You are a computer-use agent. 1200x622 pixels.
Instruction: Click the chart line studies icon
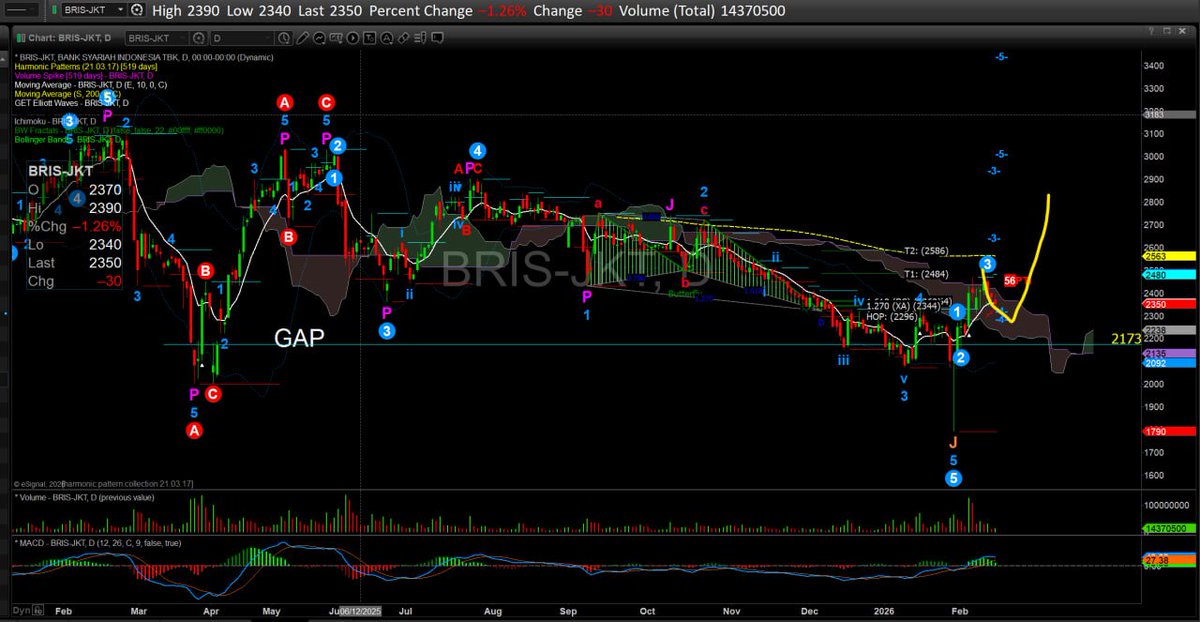[319, 37]
